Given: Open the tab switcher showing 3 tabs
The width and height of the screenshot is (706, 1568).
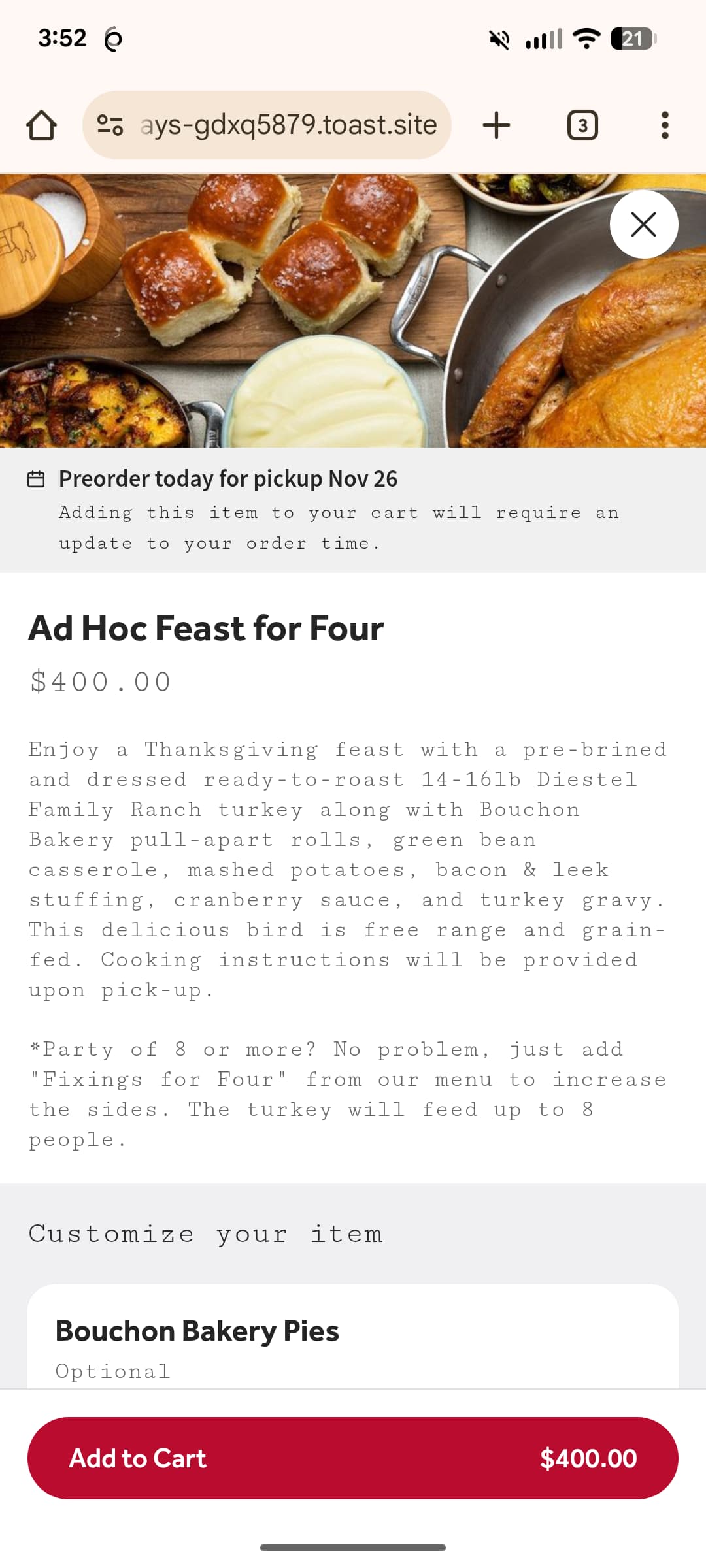Looking at the screenshot, I should tap(582, 125).
